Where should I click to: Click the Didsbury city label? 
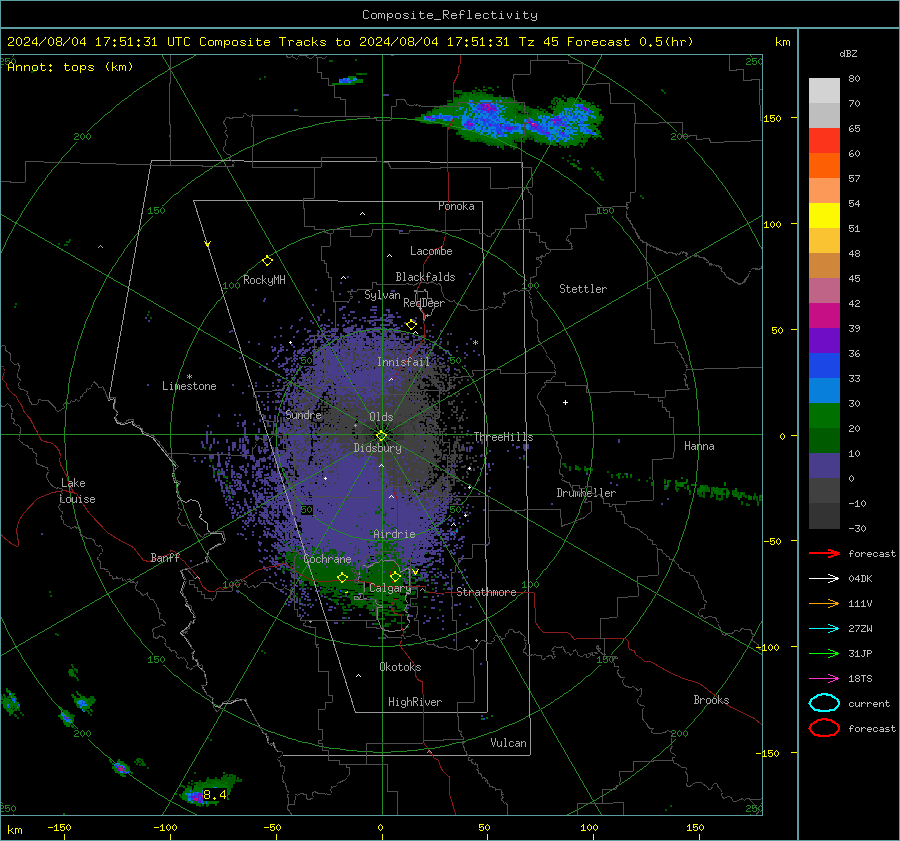click(x=378, y=448)
